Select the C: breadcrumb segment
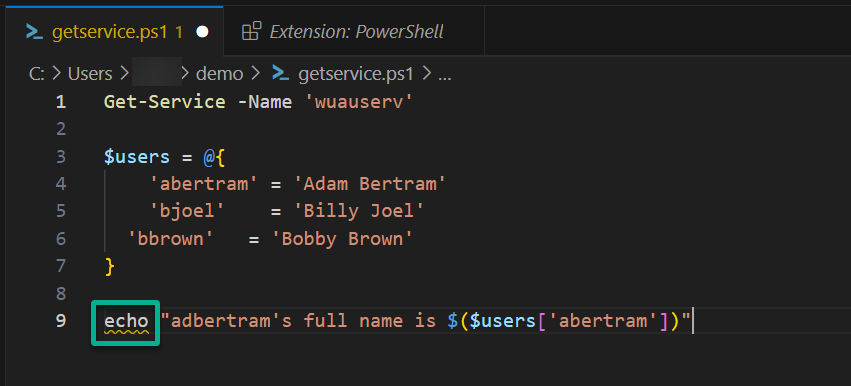The width and height of the screenshot is (851, 386). coord(36,73)
